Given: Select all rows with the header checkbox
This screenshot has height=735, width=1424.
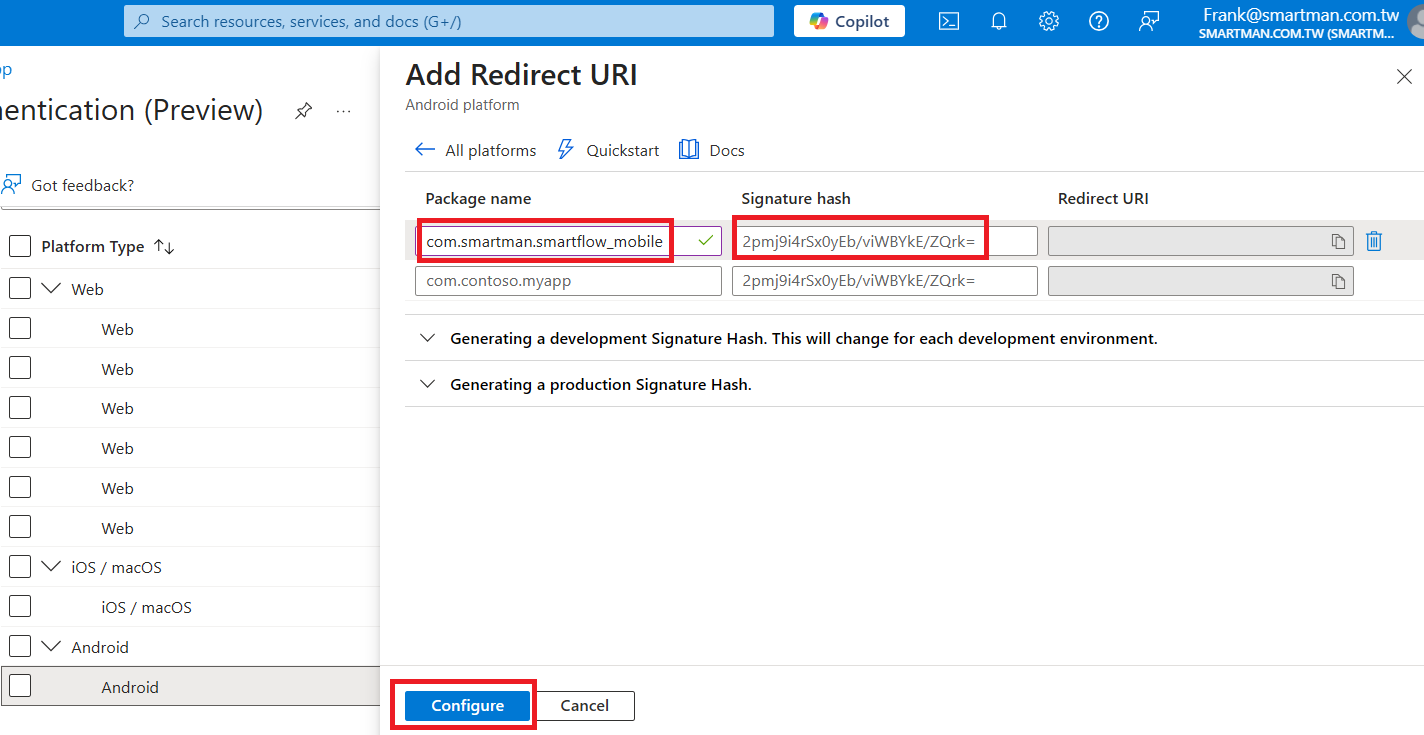Looking at the screenshot, I should [20, 247].
